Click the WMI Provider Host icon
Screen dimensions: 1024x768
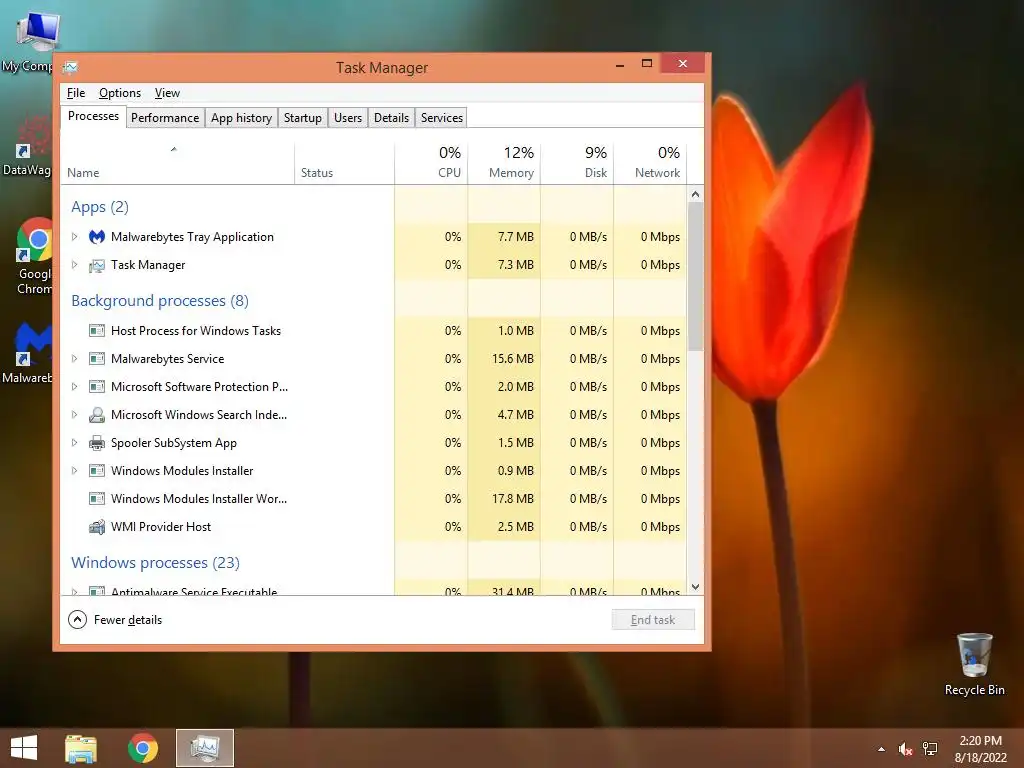(97, 527)
